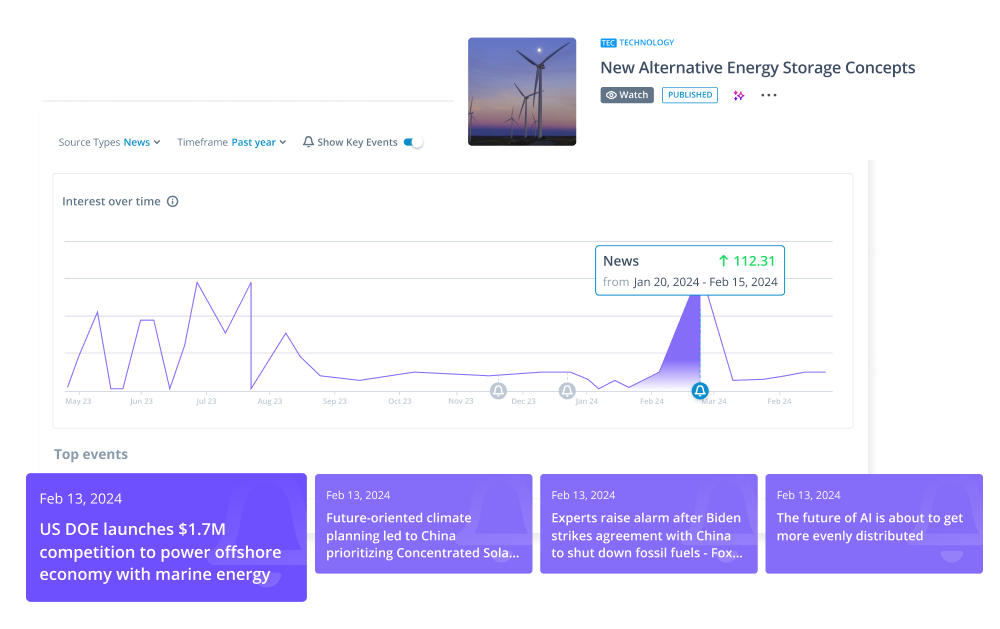The height and width of the screenshot is (629, 1000).
Task: Select the highlighted key event marker on the chart
Action: 699,392
